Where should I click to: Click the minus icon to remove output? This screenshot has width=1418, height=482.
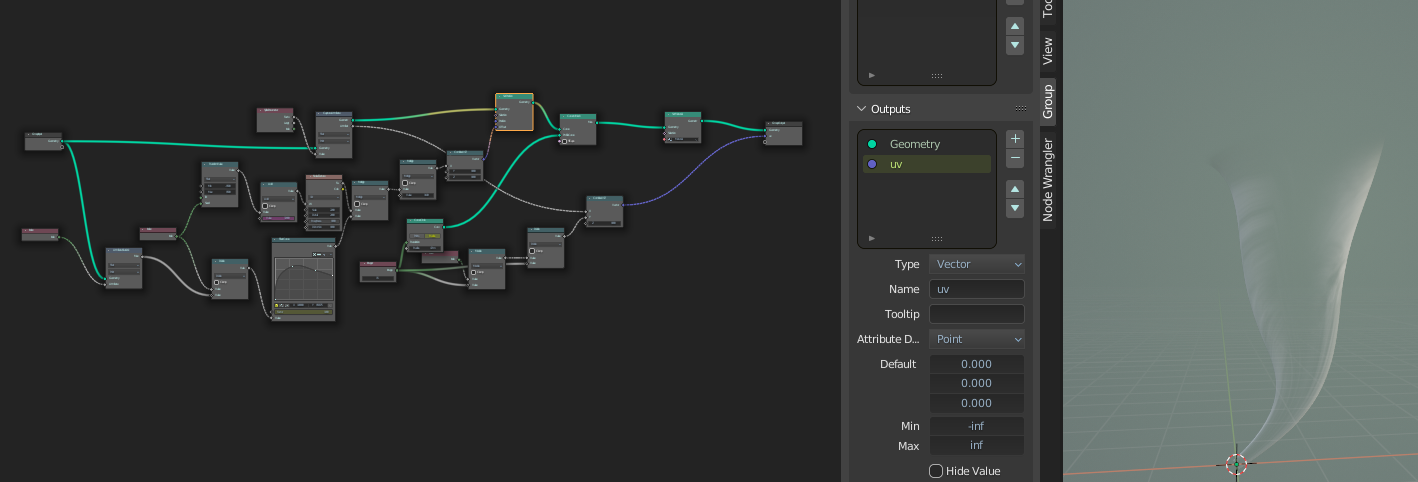click(x=1015, y=159)
